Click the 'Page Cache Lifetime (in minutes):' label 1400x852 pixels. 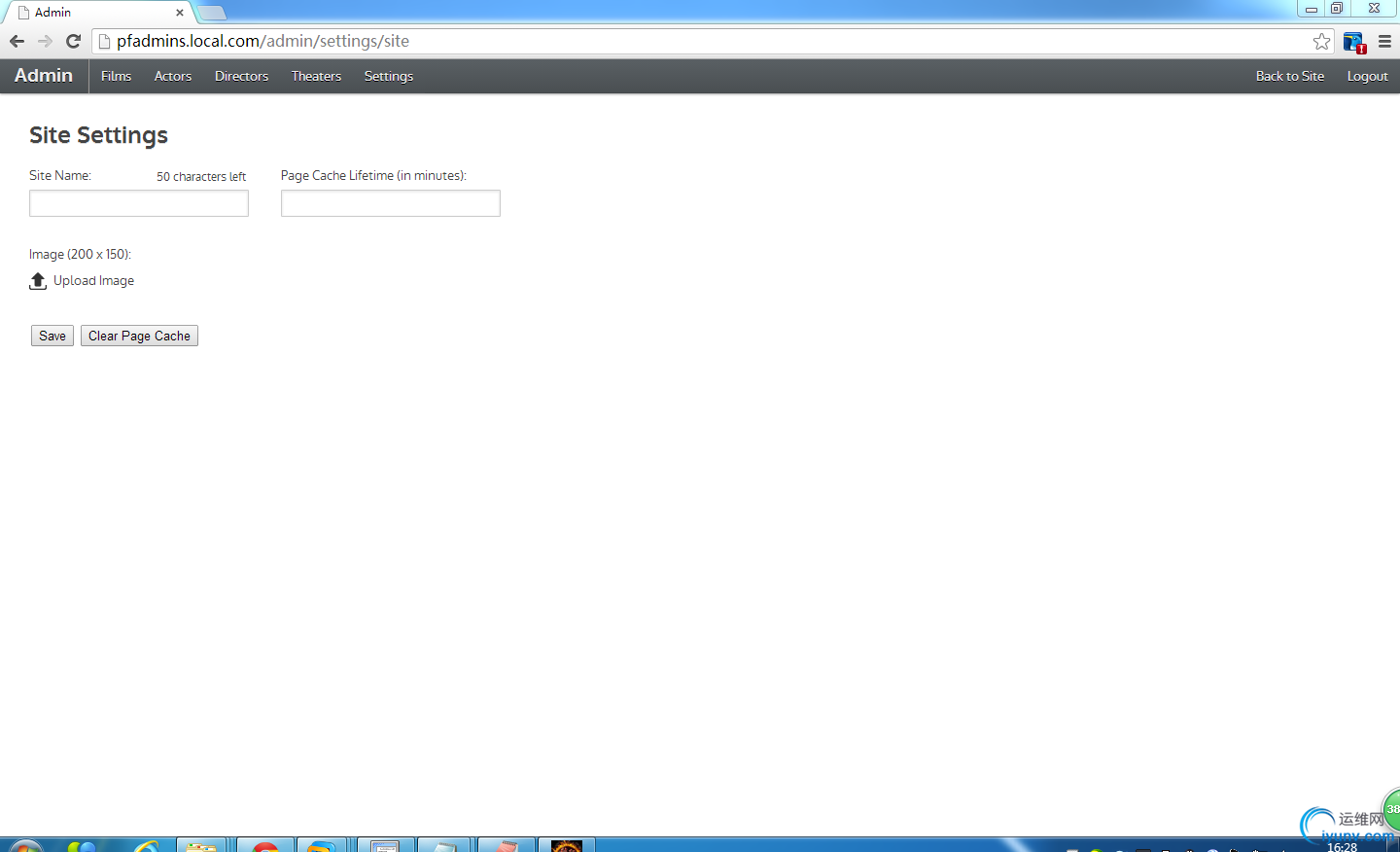[373, 176]
